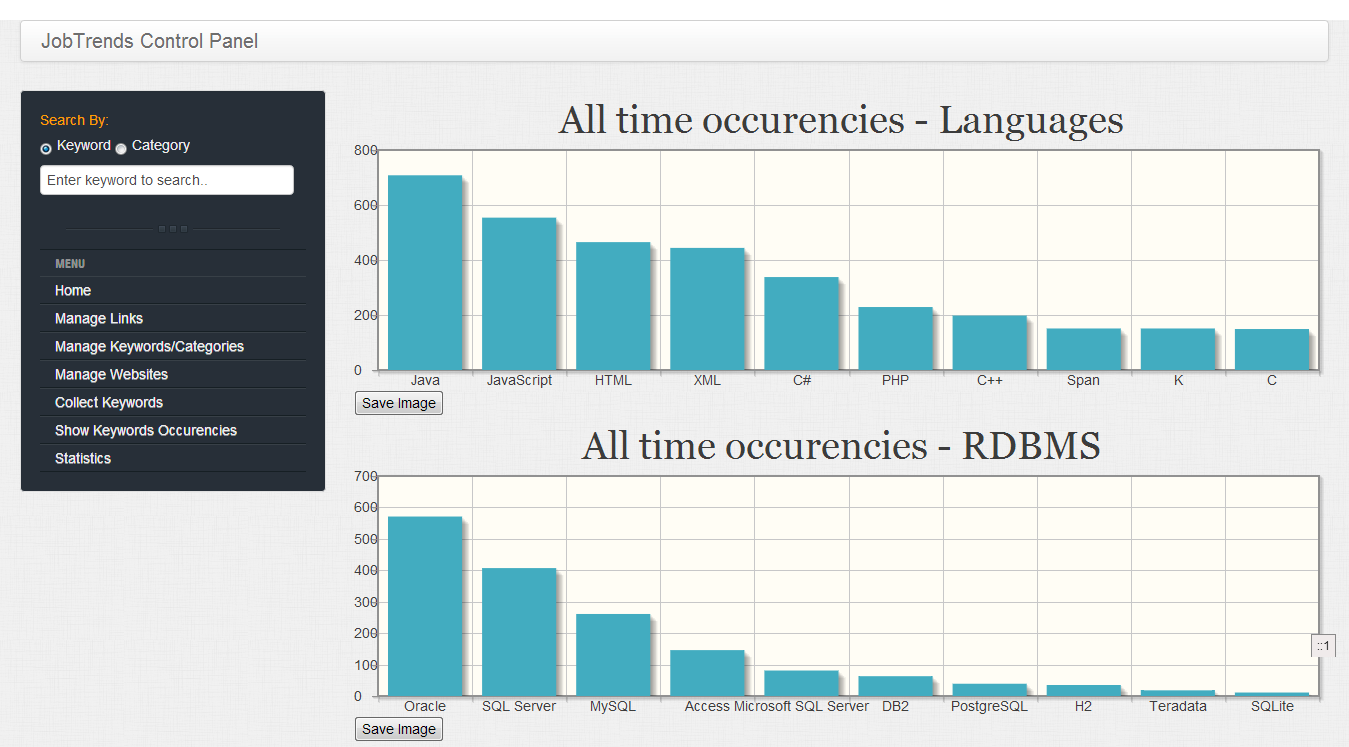Click the SQL Server bar in RDBMS chart
The width and height of the screenshot is (1349, 747).
(519, 632)
